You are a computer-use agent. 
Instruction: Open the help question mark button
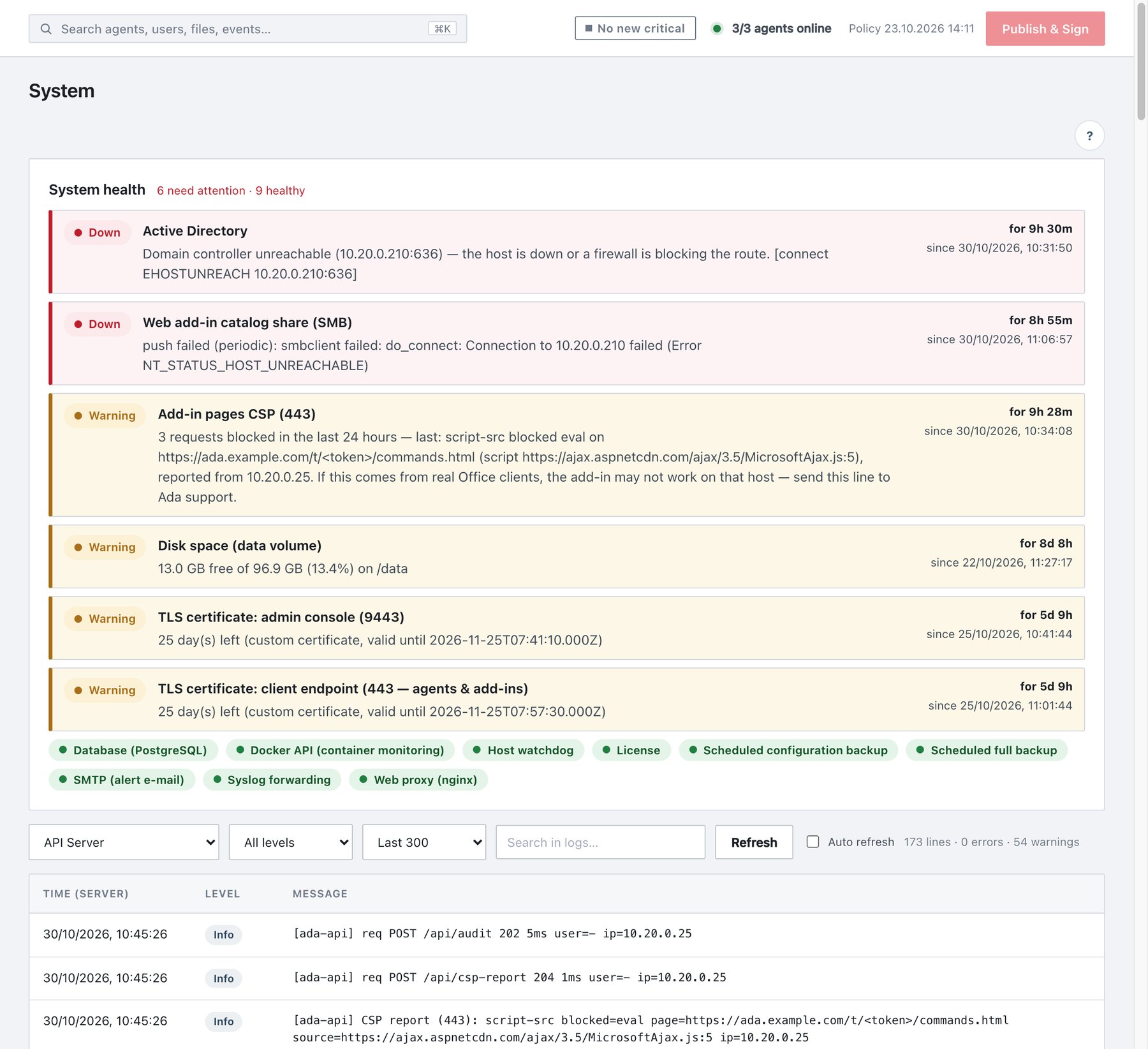pyautogui.click(x=1089, y=135)
